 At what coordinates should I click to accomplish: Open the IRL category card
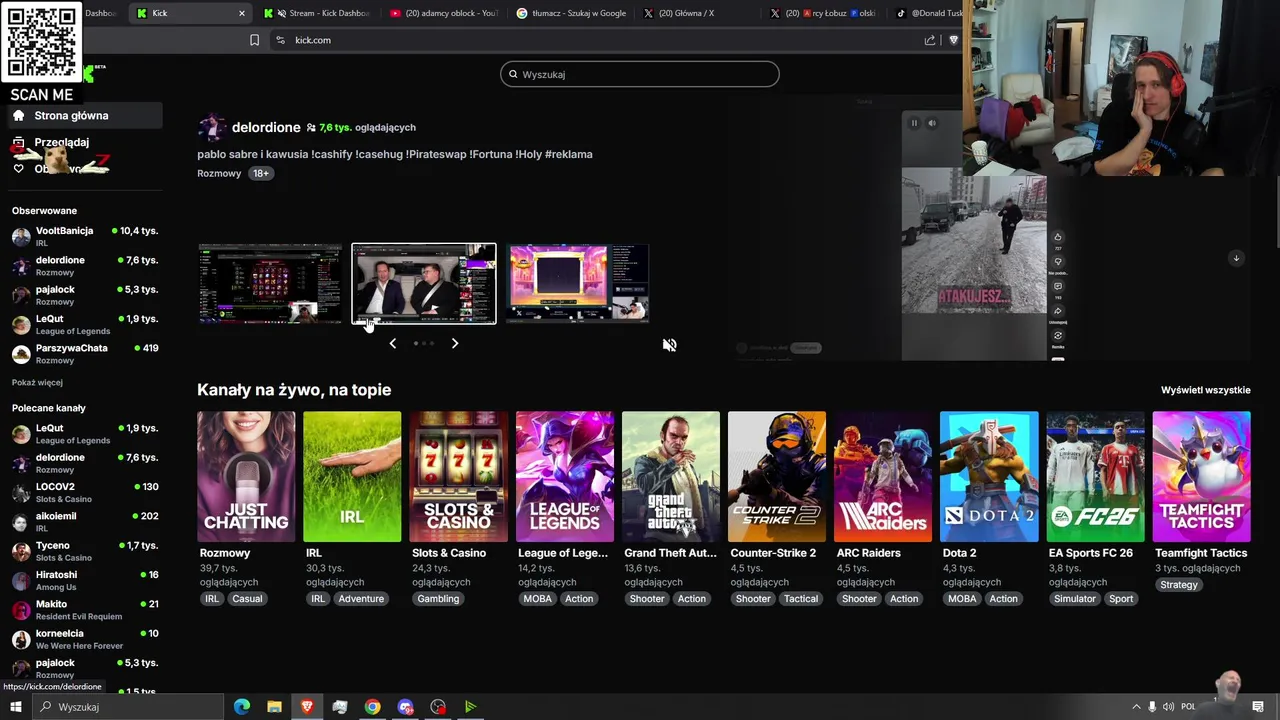tap(352, 476)
